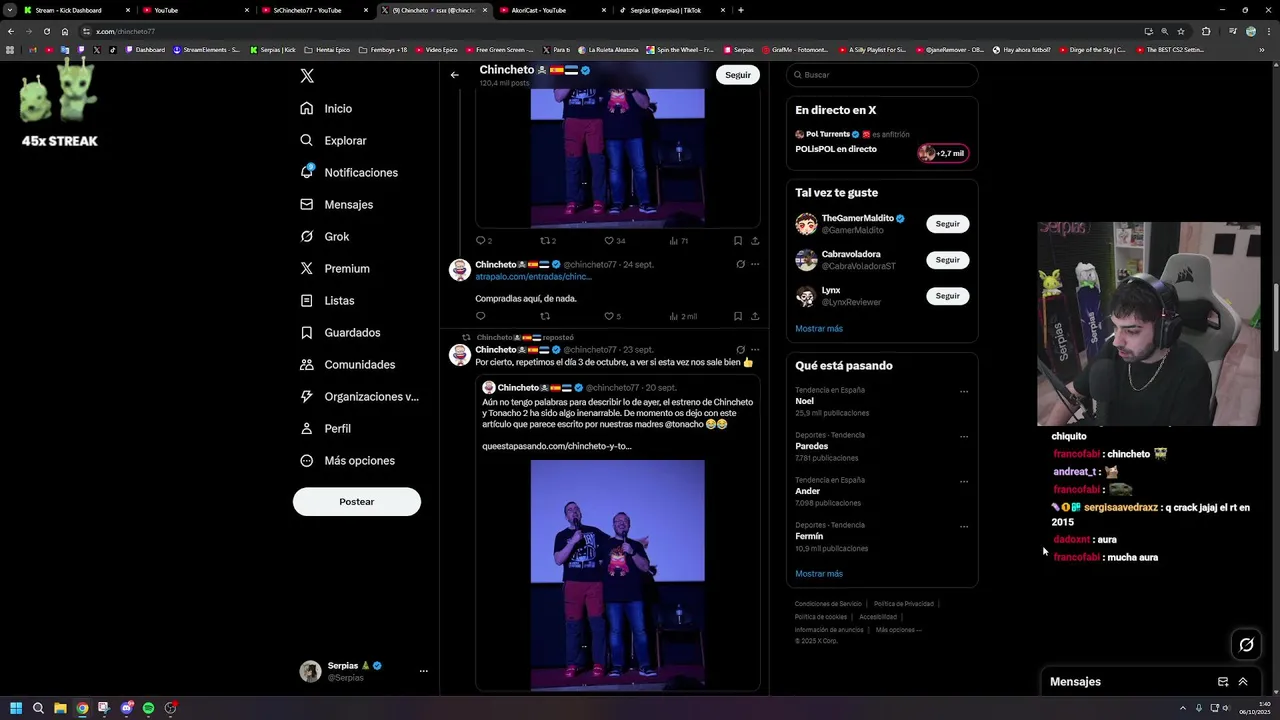
Task: View analytics icon showing 71 views
Action: [x=674, y=240]
